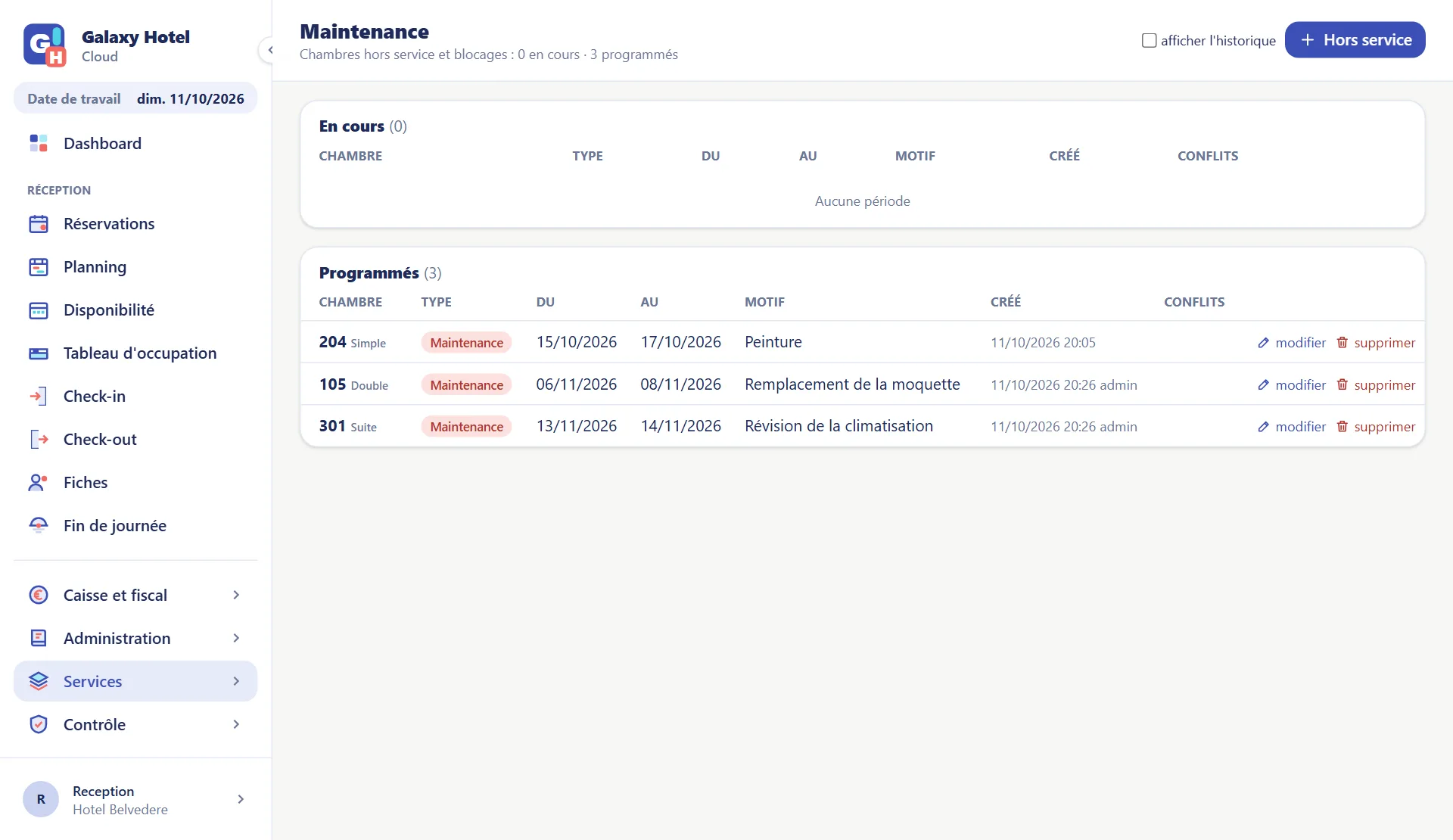Click the Disponibilité icon
Image resolution: width=1453 pixels, height=840 pixels.
39,310
